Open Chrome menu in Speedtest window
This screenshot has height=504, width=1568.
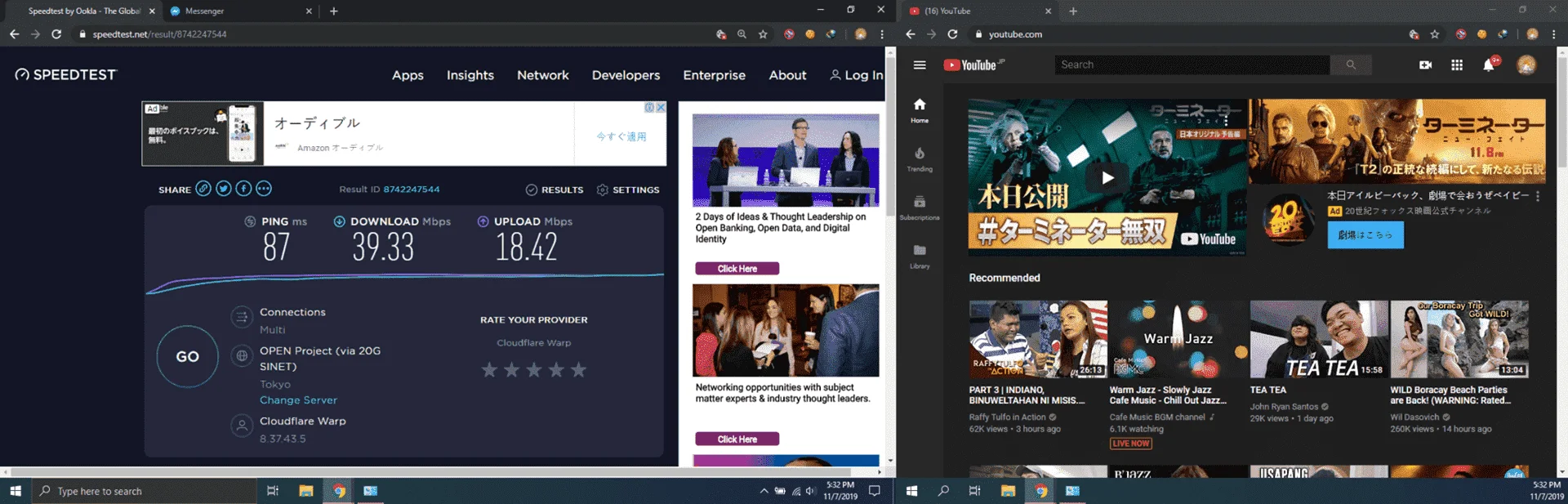pyautogui.click(x=882, y=34)
